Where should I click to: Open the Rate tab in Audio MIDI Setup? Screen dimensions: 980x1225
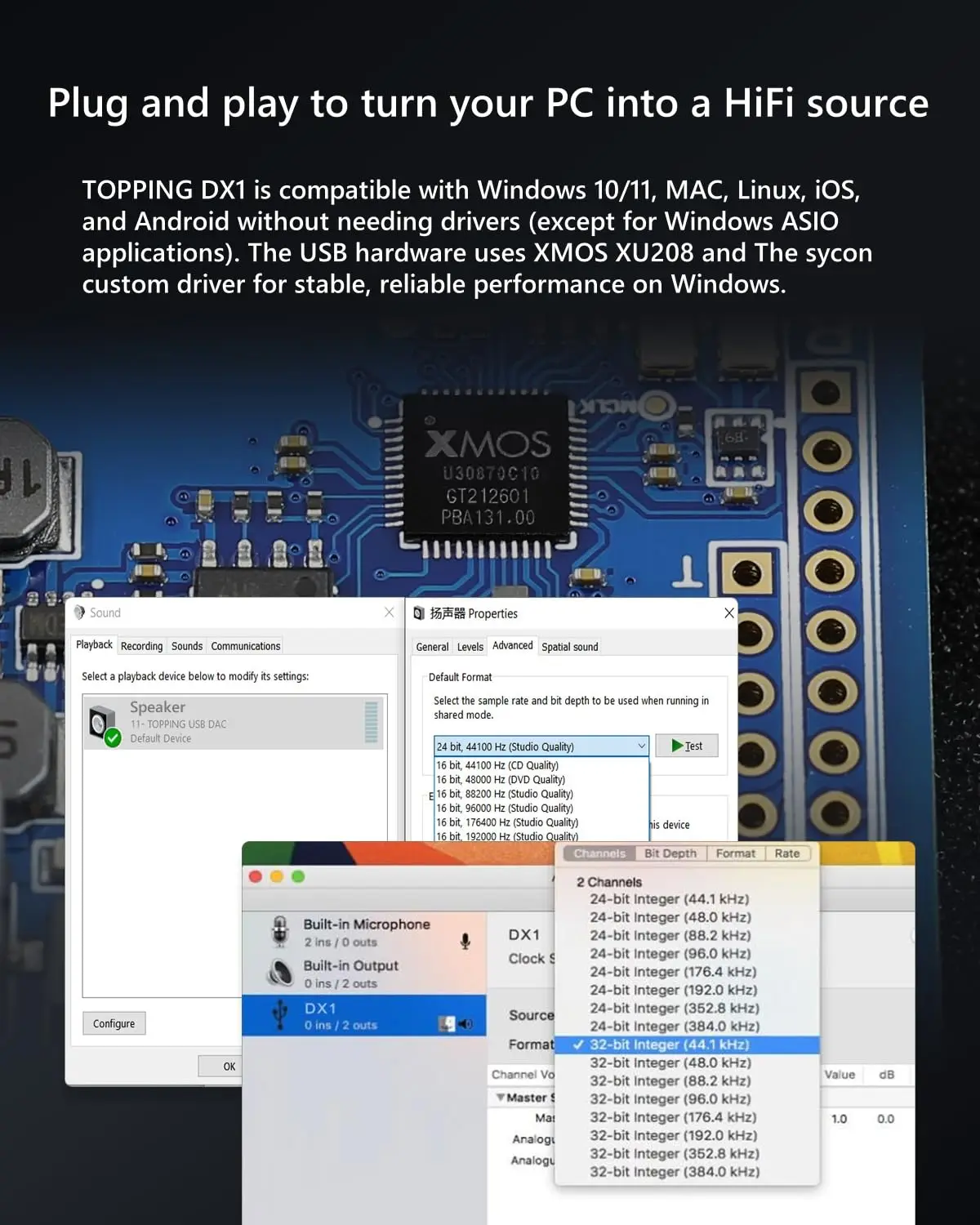coord(786,853)
